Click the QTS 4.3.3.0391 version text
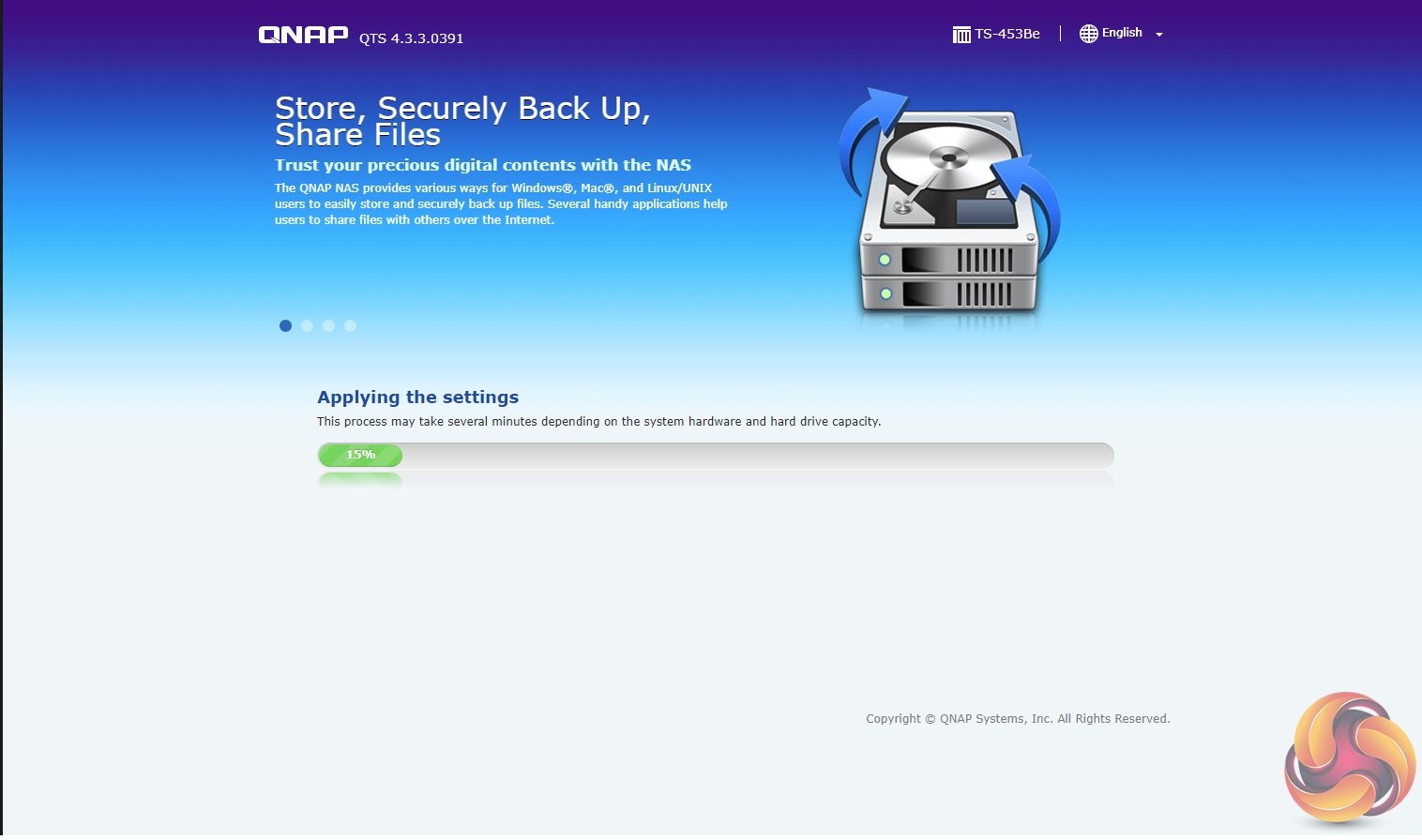The width and height of the screenshot is (1422, 840). [412, 38]
